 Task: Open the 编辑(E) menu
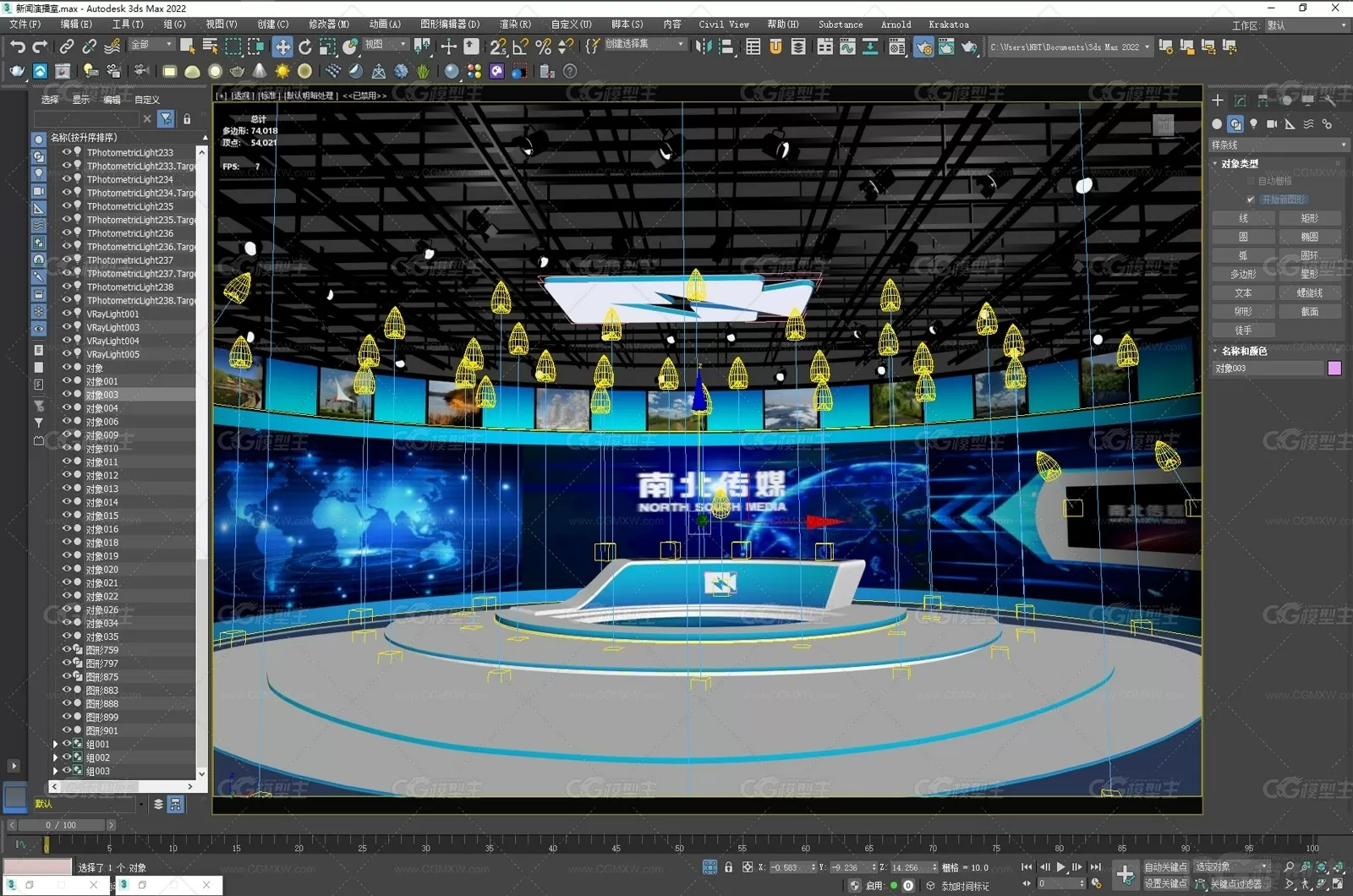click(76, 25)
